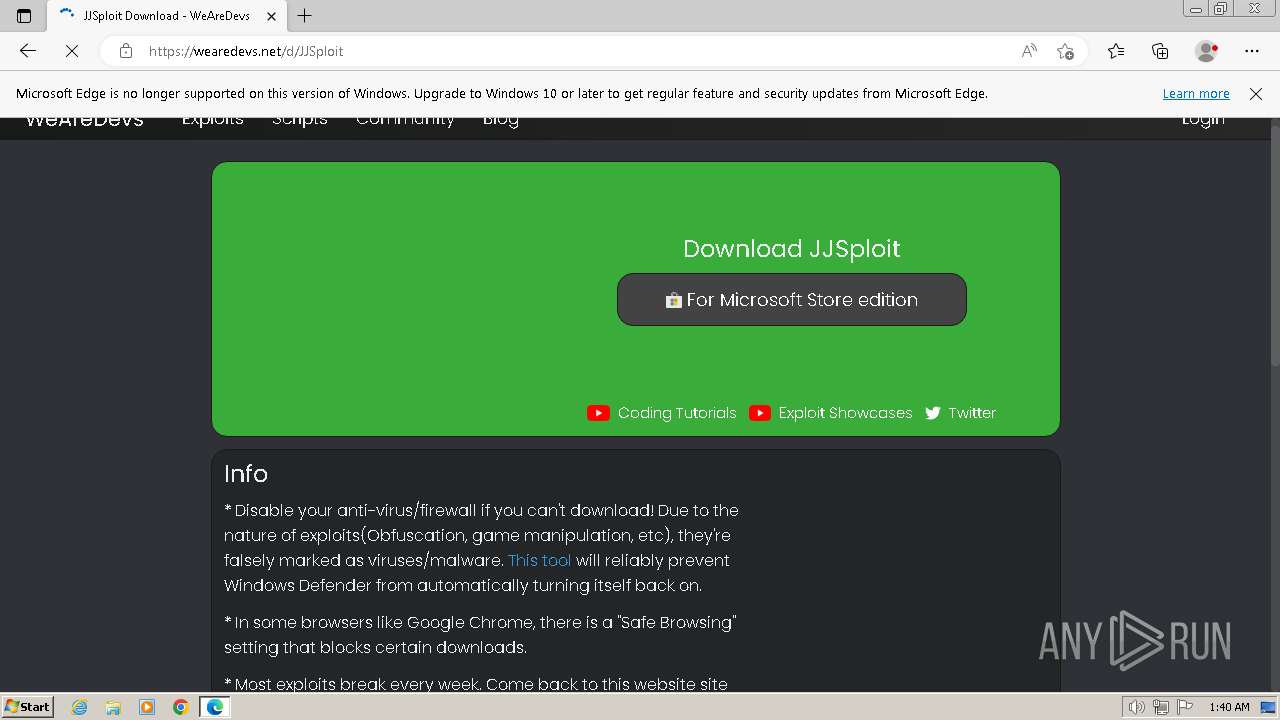Open the Community menu item
This screenshot has width=1280, height=720.
click(x=405, y=121)
